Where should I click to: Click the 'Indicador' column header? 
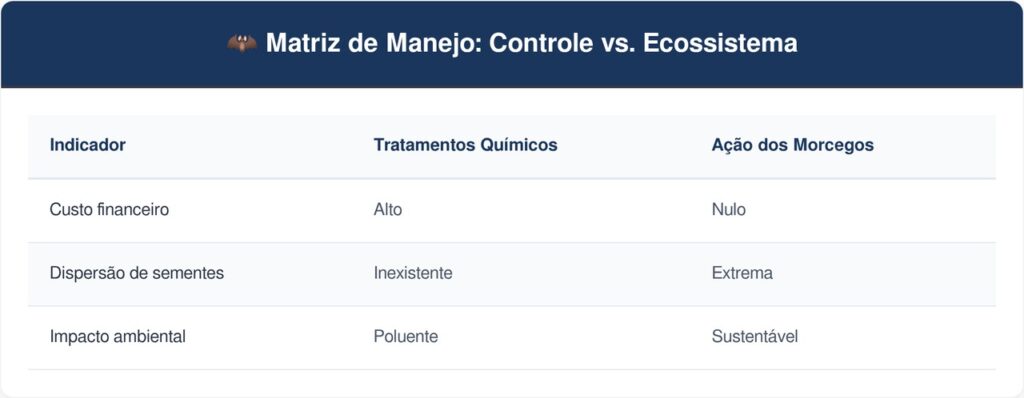coord(88,145)
